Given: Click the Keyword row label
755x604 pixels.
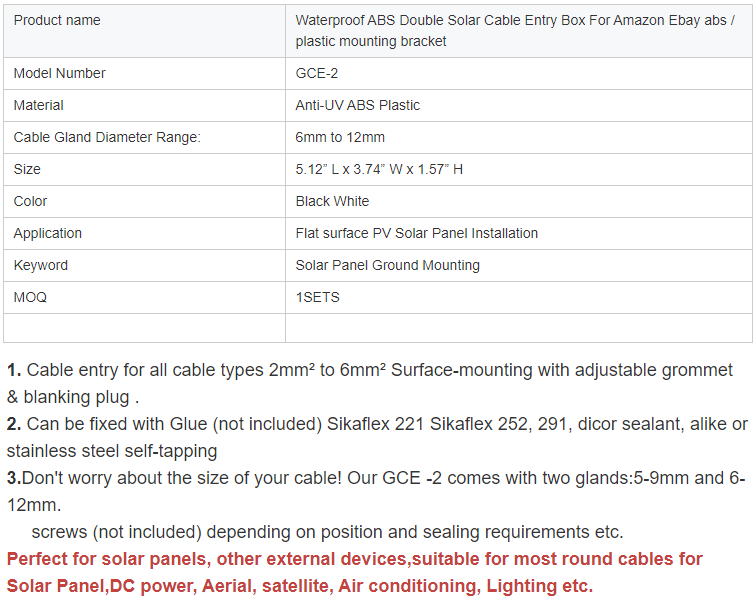Looking at the screenshot, I should click(40, 265).
